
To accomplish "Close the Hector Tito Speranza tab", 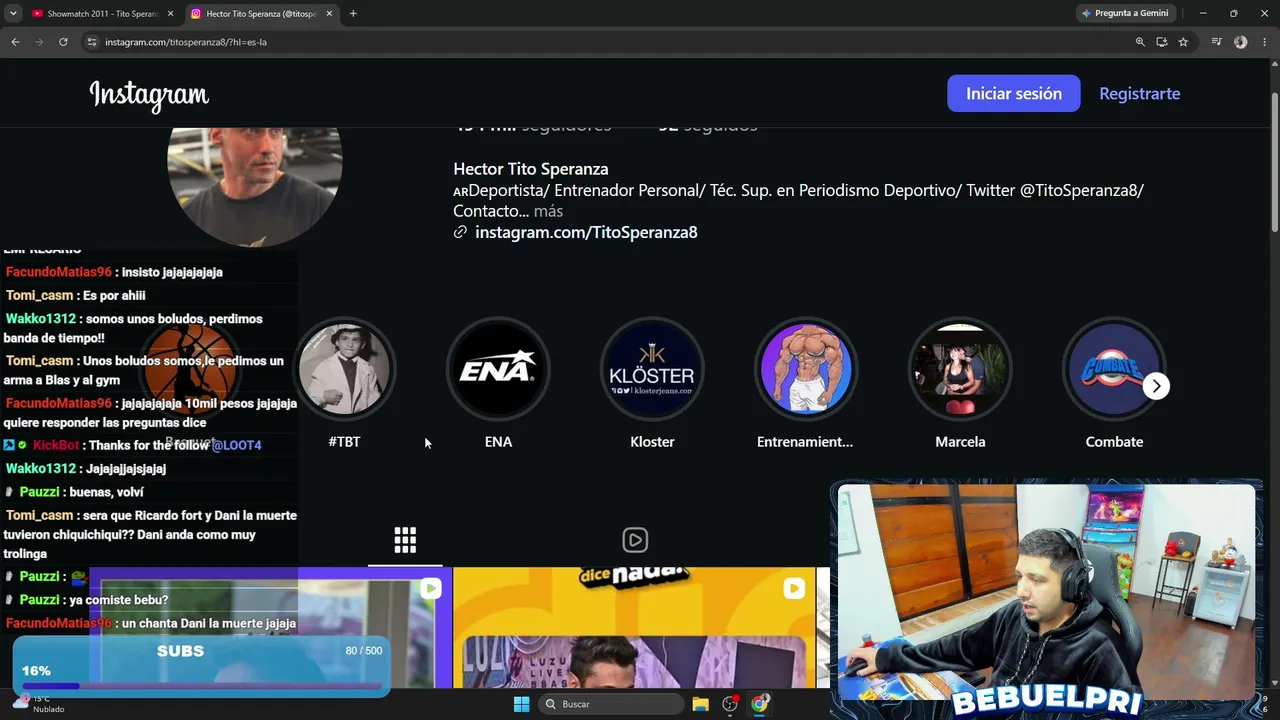I will pyautogui.click(x=329, y=14).
